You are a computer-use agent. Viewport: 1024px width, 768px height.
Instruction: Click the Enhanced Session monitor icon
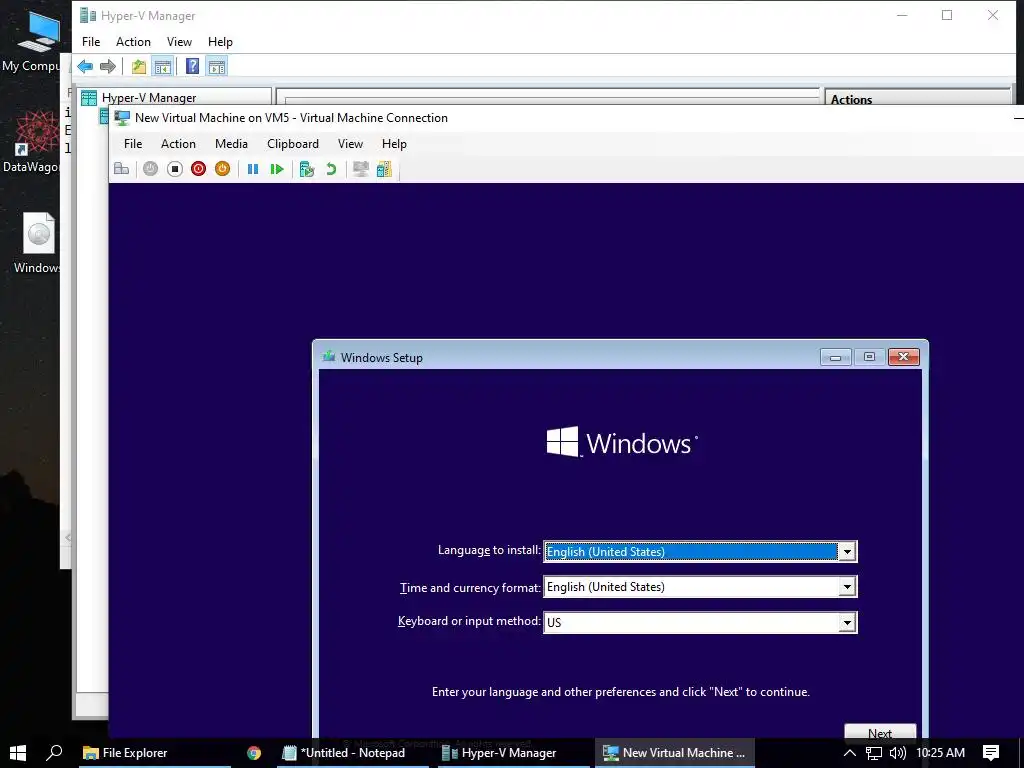click(x=360, y=169)
